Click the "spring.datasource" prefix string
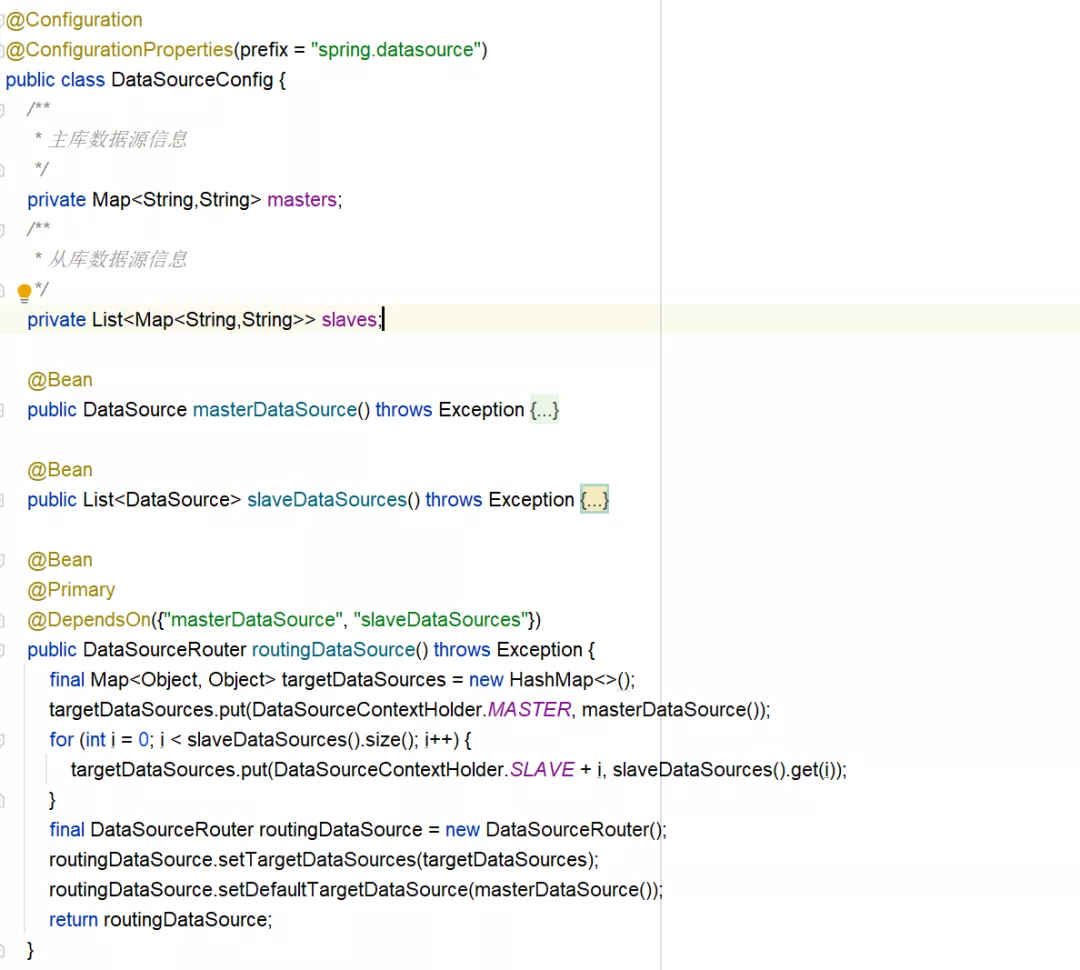 click(x=396, y=50)
